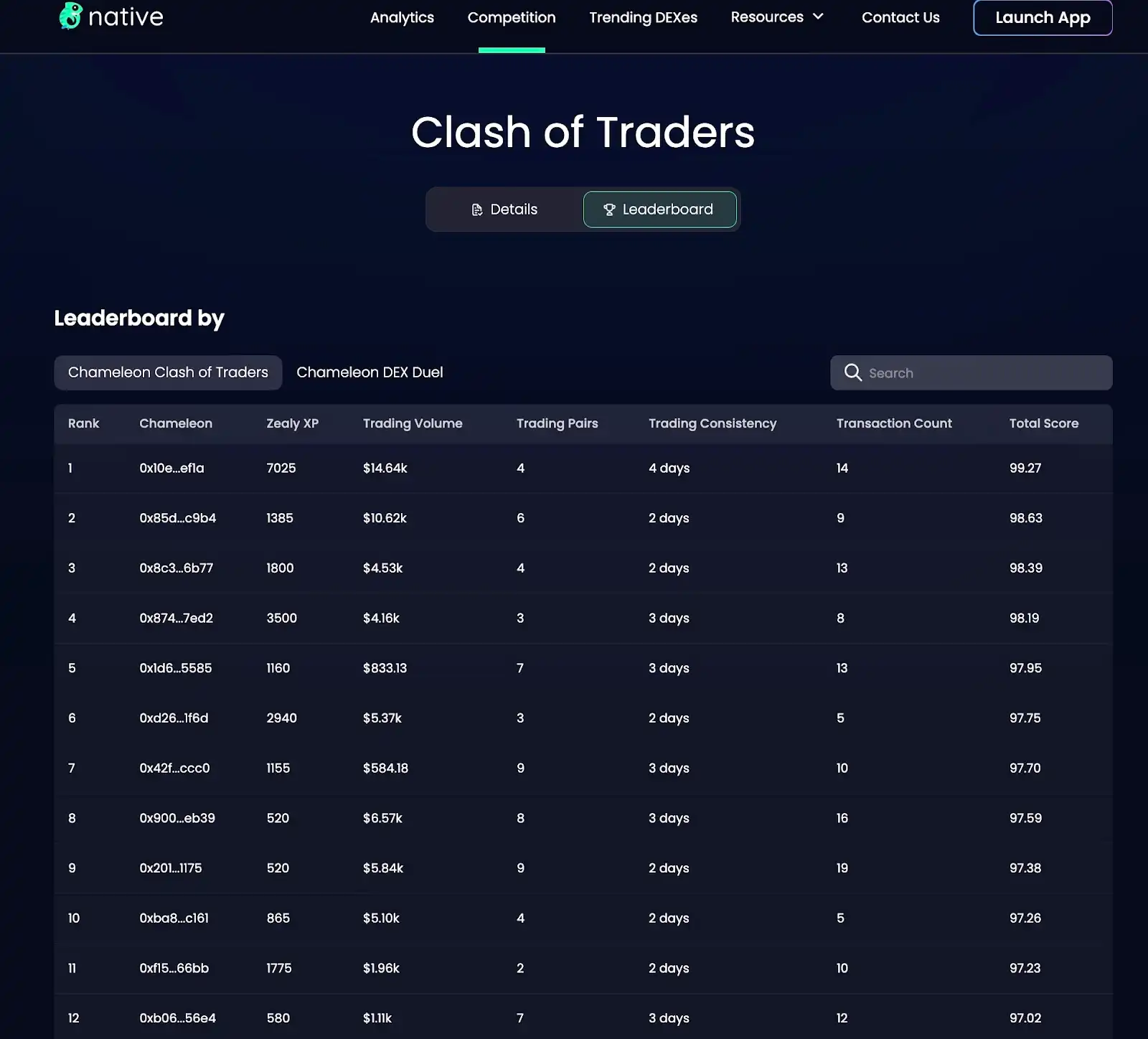Click trading volume $14.64k
This screenshot has height=1039, width=1148.
(385, 468)
